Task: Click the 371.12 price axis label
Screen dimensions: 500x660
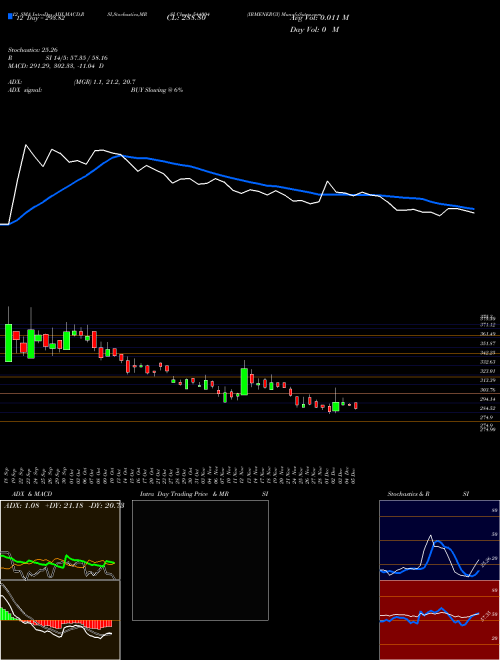Action: point(488,325)
